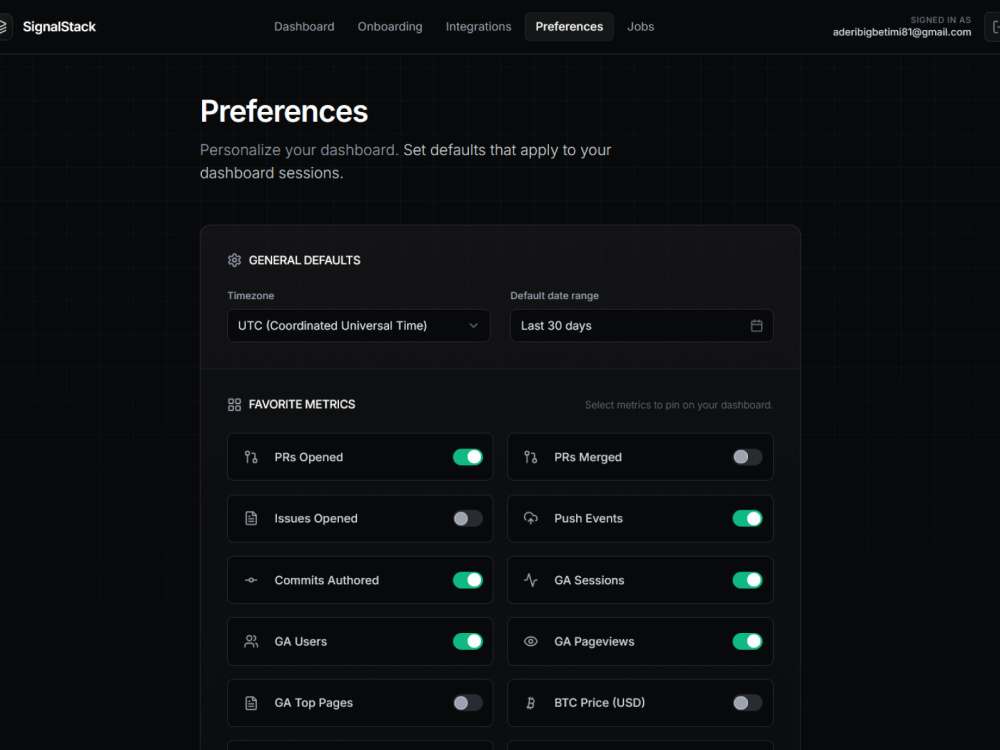Click the Commits Authored commit icon
Image resolution: width=1000 pixels, height=750 pixels.
tap(251, 580)
